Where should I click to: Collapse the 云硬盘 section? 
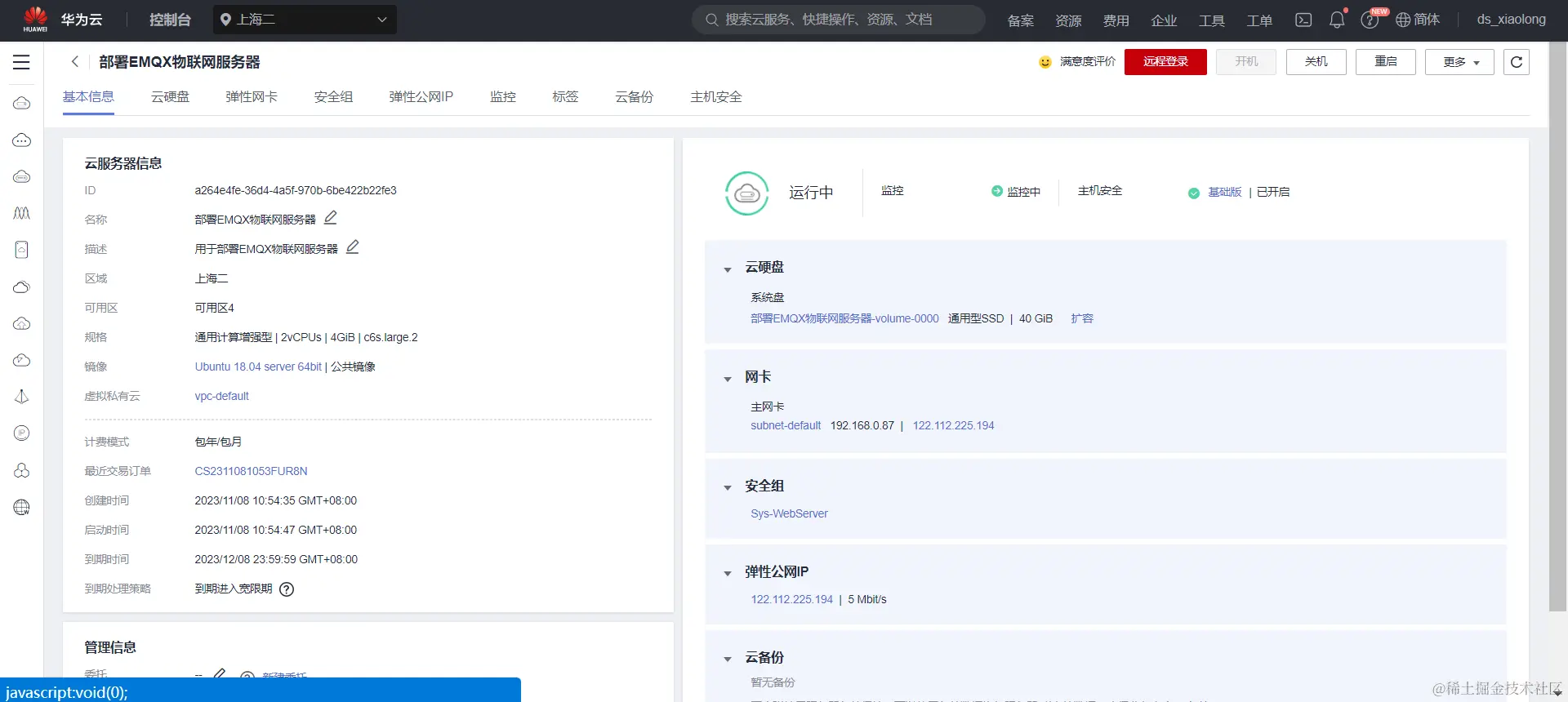728,269
